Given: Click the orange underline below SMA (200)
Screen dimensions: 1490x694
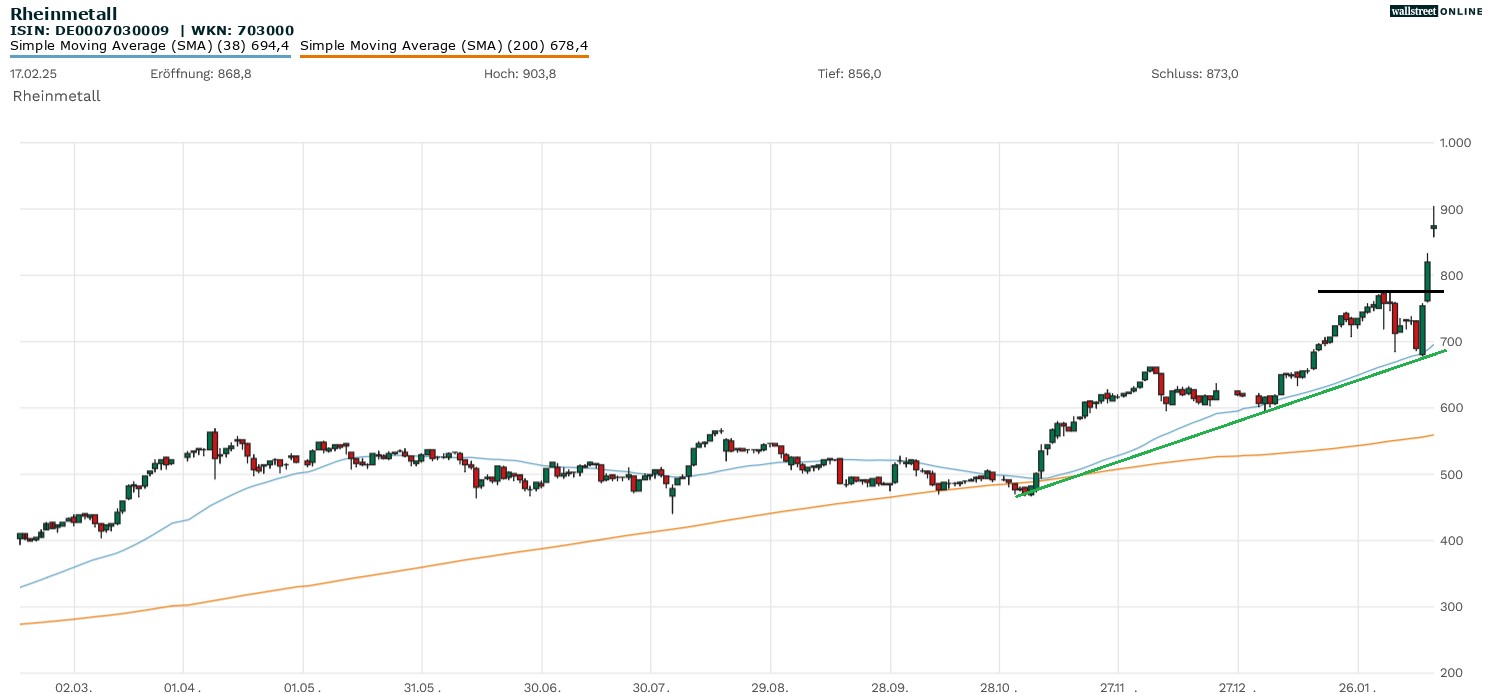Looking at the screenshot, I should coord(444,56).
